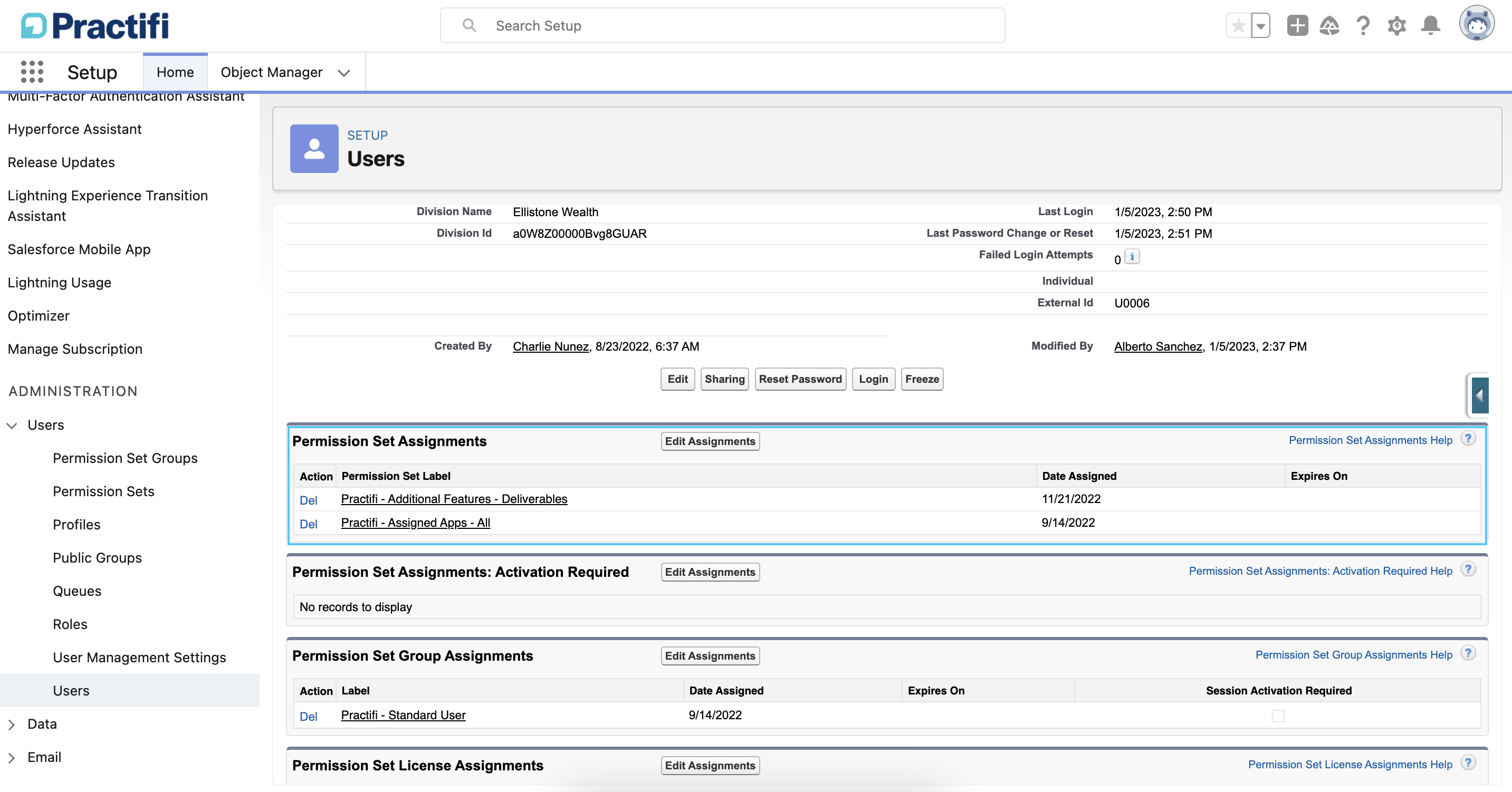1512x792 pixels.
Task: Open Manage Subscription
Action: [75, 349]
